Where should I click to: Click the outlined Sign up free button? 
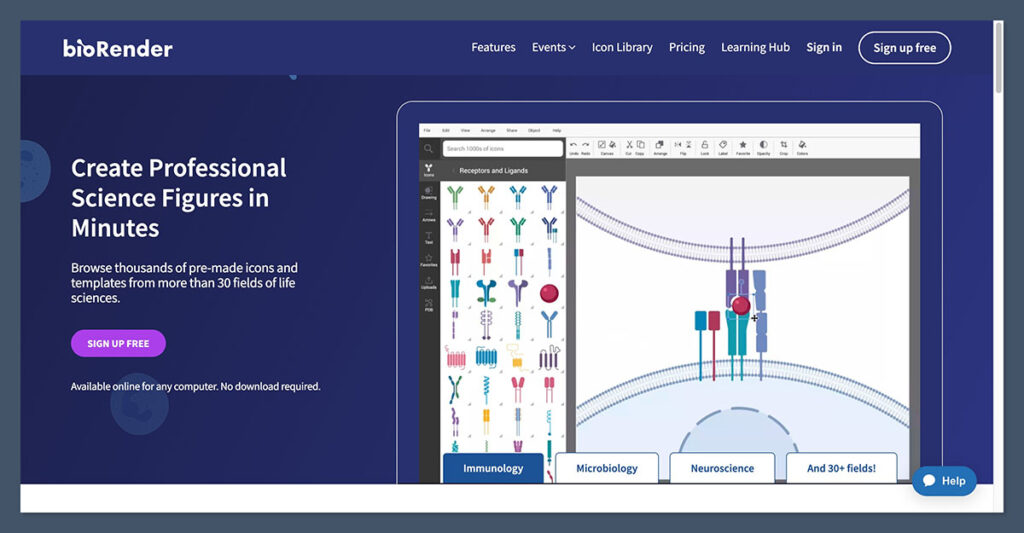pyautogui.click(x=904, y=48)
